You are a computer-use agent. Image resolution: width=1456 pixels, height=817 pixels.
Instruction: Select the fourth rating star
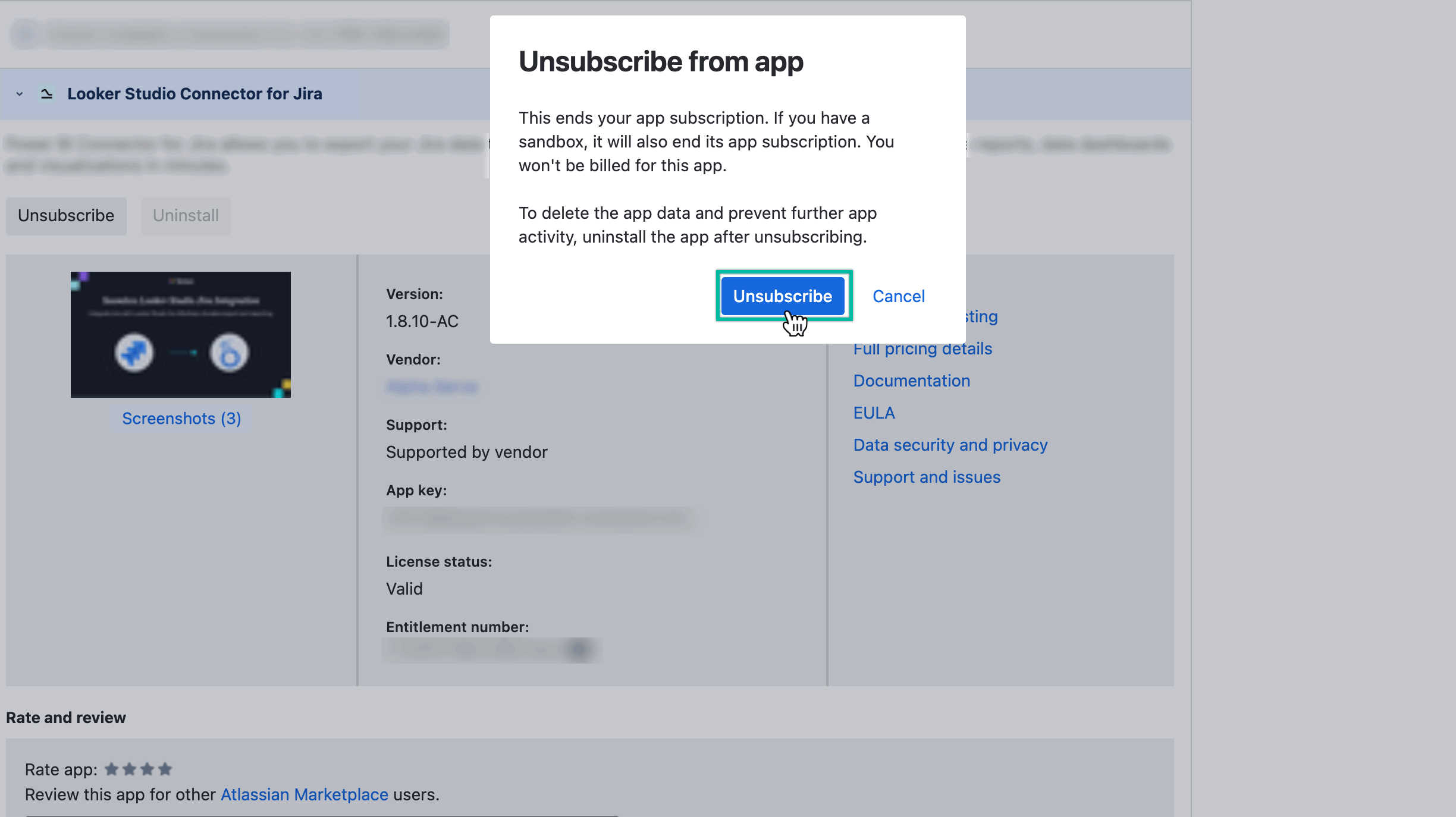tap(165, 769)
